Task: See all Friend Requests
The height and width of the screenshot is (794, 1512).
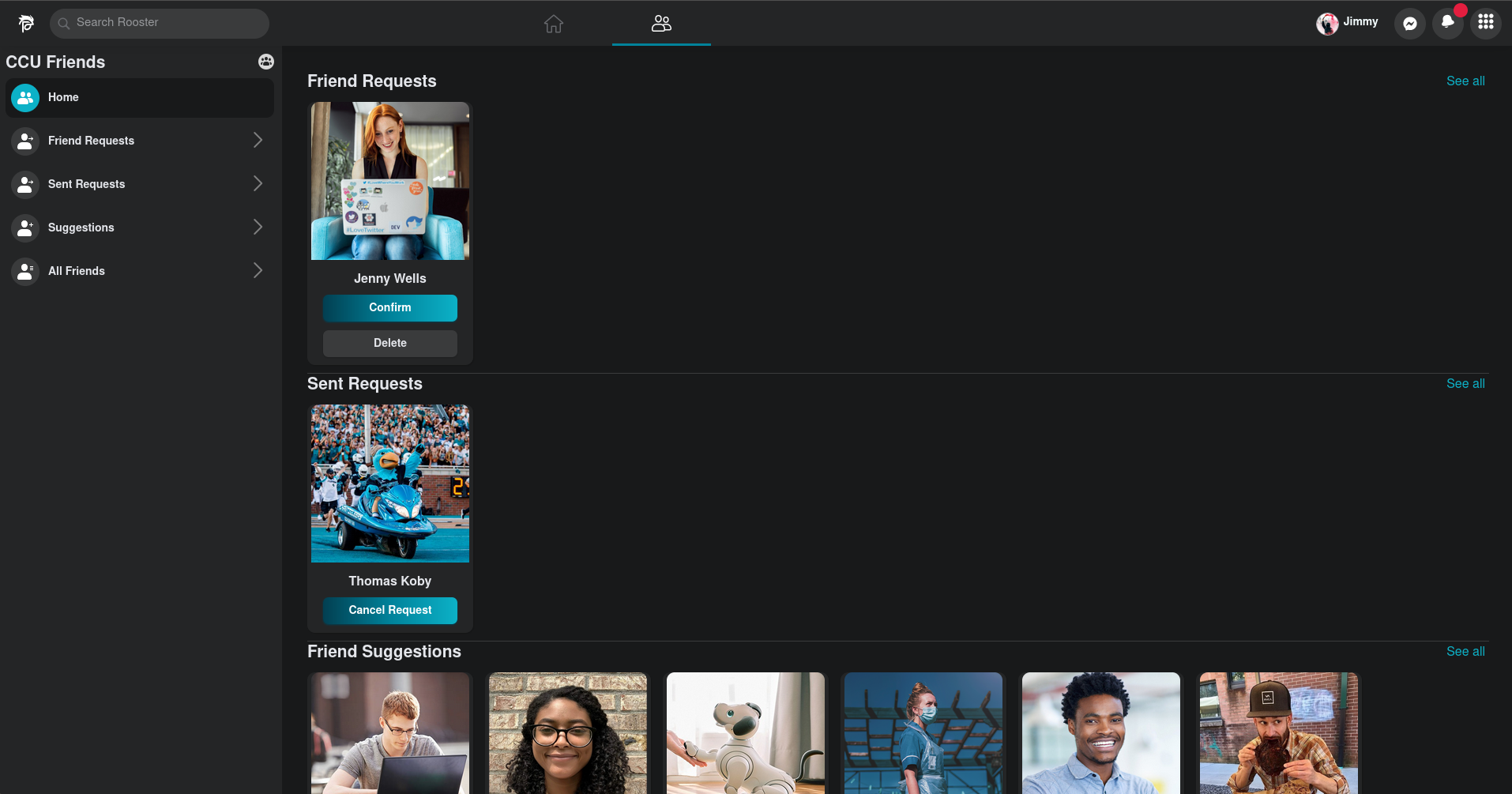Action: tap(1465, 81)
